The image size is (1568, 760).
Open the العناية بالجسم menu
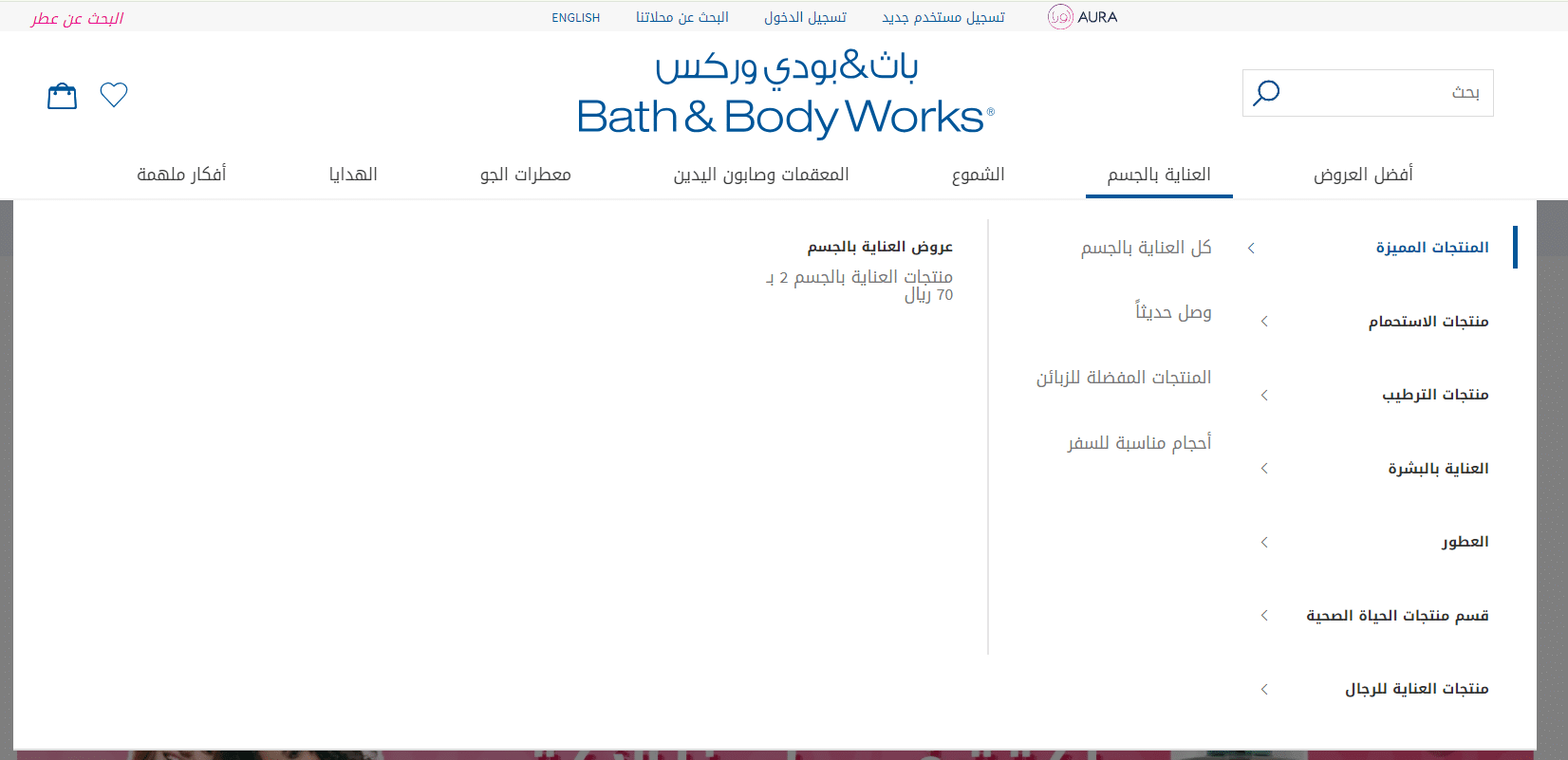1159,175
